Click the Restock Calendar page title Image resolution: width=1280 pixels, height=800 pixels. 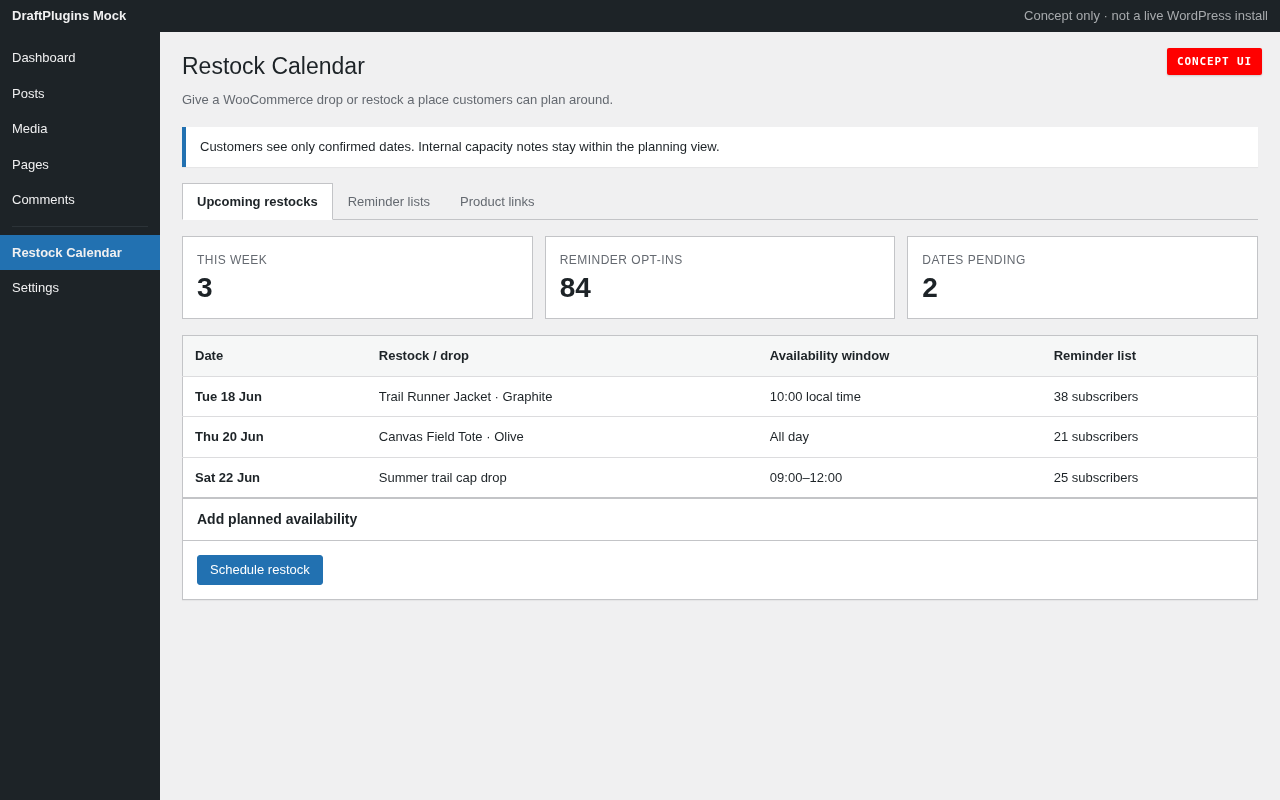pyautogui.click(x=273, y=67)
